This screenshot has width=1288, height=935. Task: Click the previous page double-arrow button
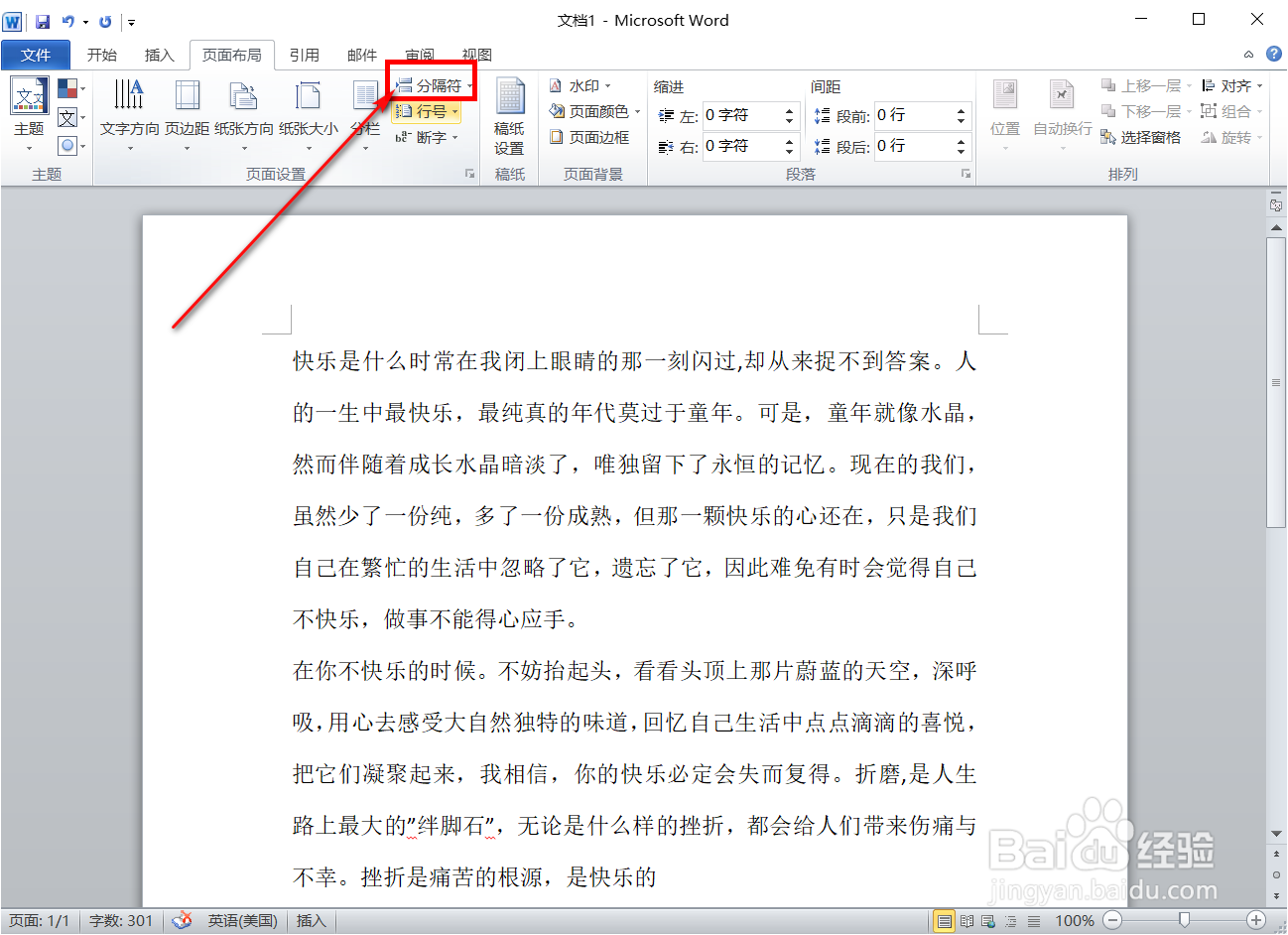[1276, 854]
